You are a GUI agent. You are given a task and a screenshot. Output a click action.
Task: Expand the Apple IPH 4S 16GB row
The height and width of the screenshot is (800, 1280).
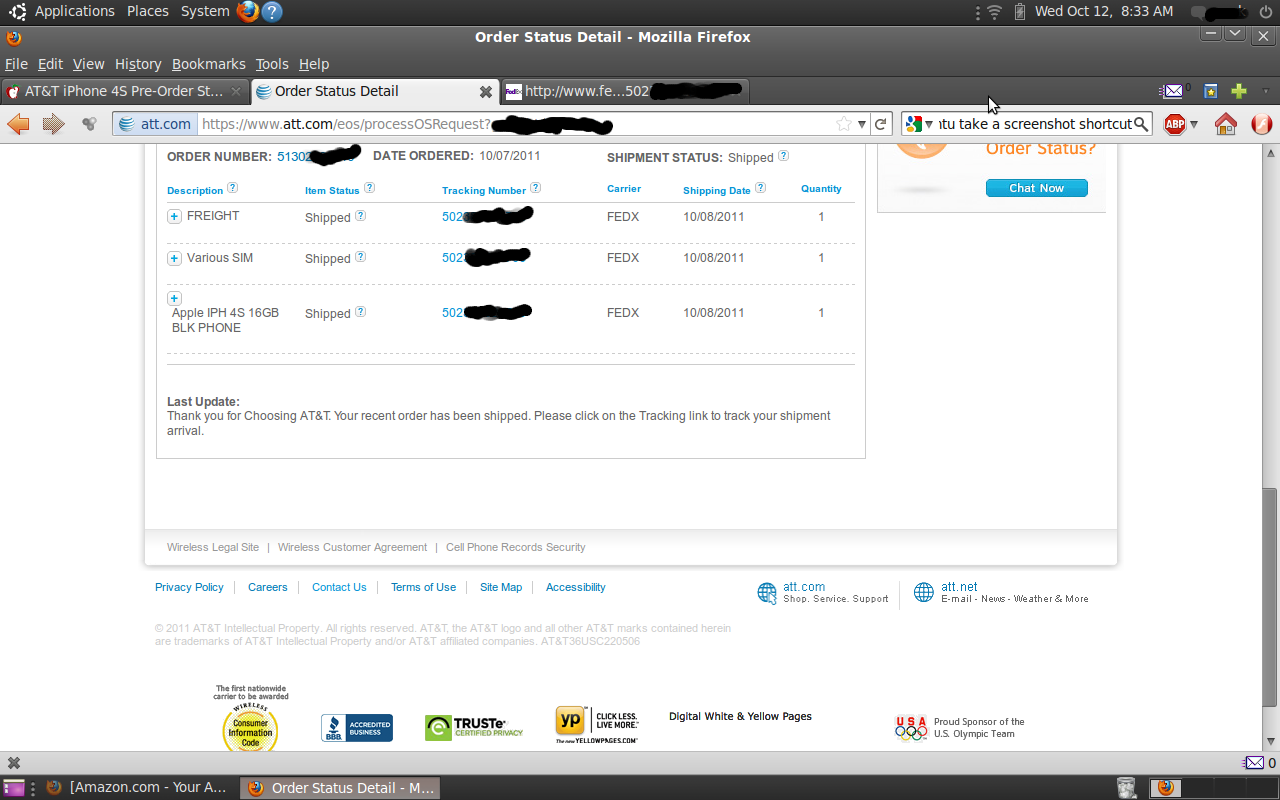174,298
